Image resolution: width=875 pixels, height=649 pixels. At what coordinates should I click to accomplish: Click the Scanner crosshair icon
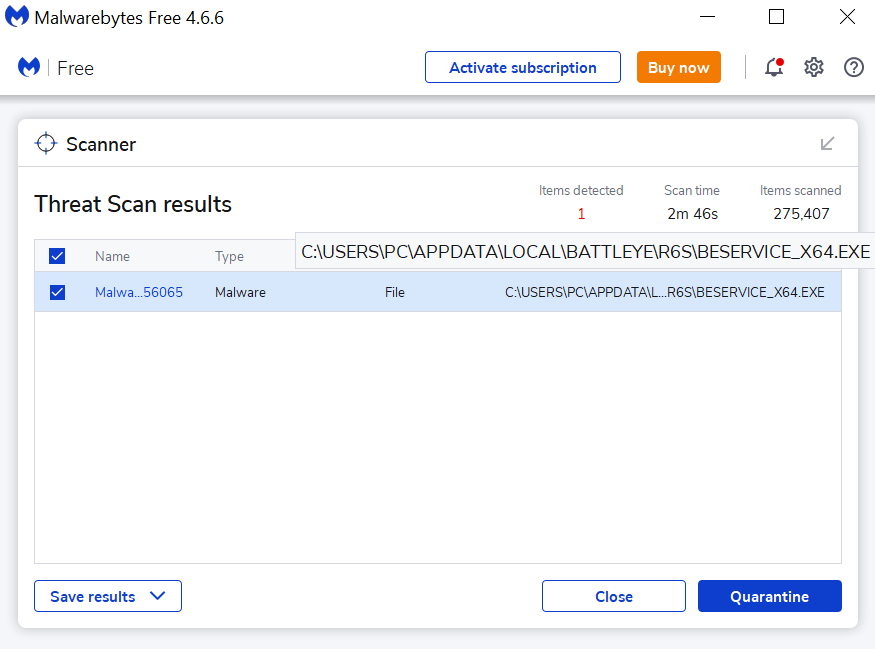click(46, 143)
